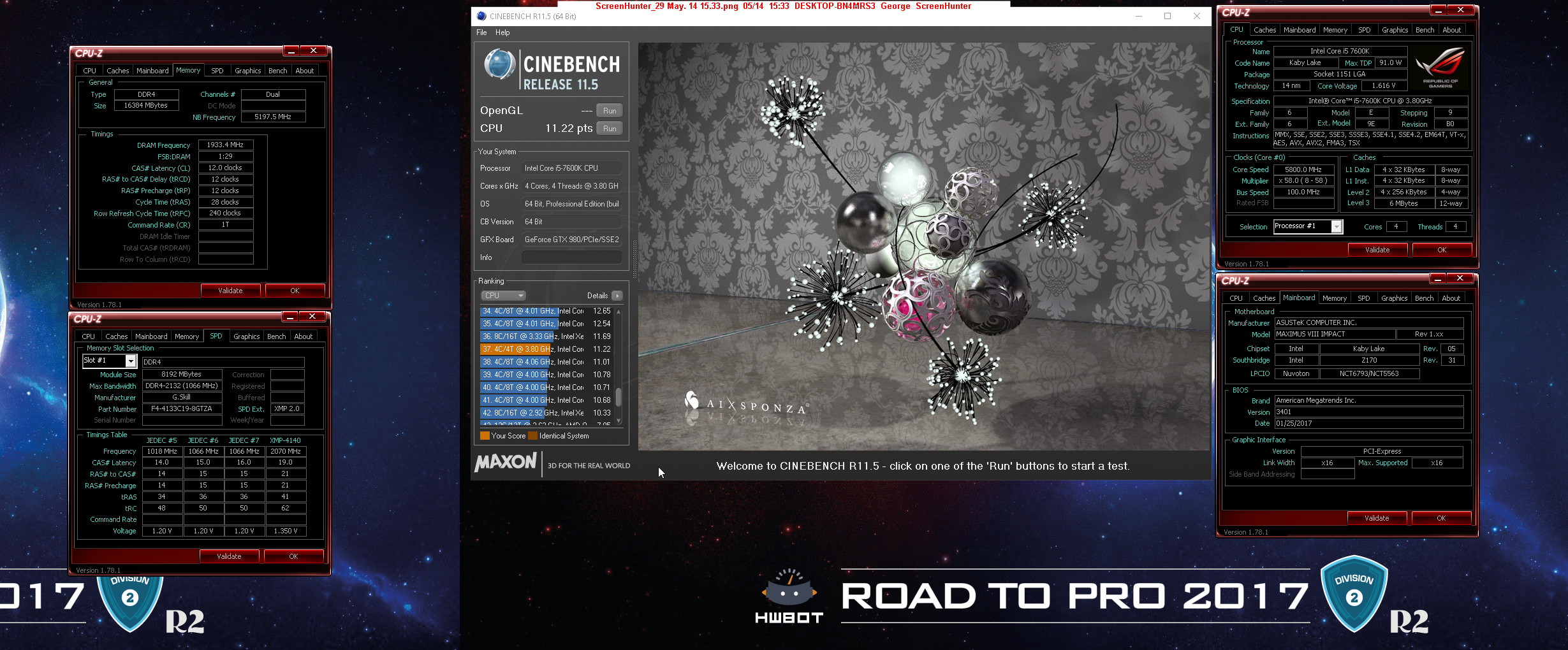Click the Identical System color swatch
Image resolution: width=1568 pixels, height=650 pixels.
[x=533, y=436]
